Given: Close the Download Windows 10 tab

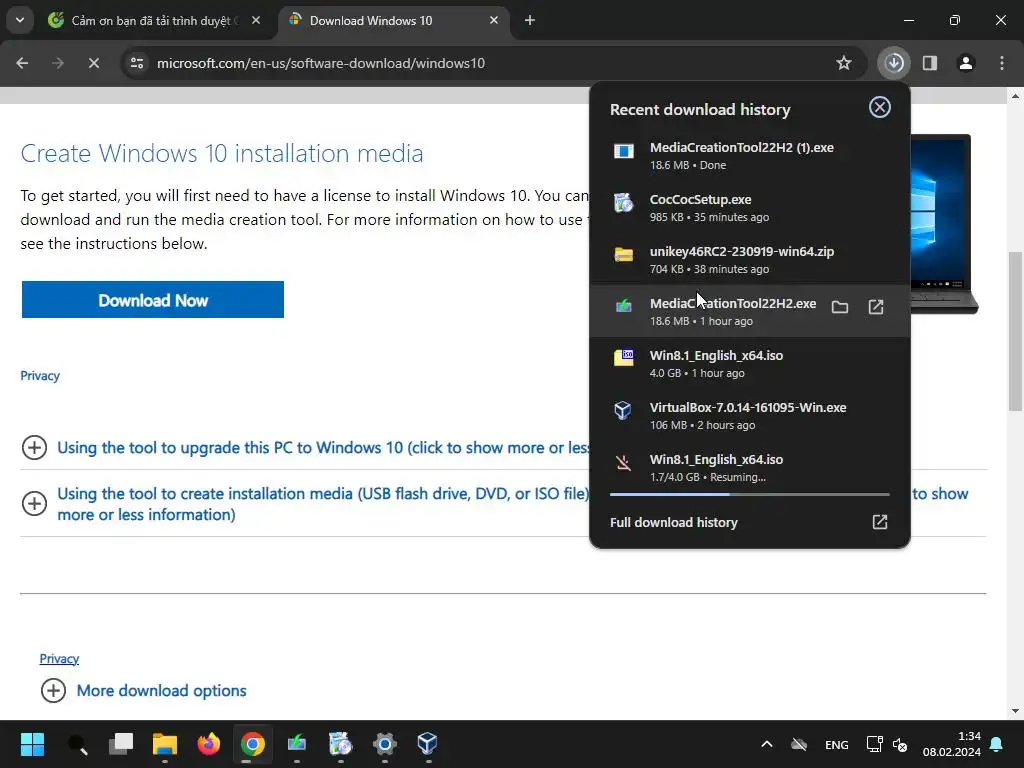Looking at the screenshot, I should point(494,21).
